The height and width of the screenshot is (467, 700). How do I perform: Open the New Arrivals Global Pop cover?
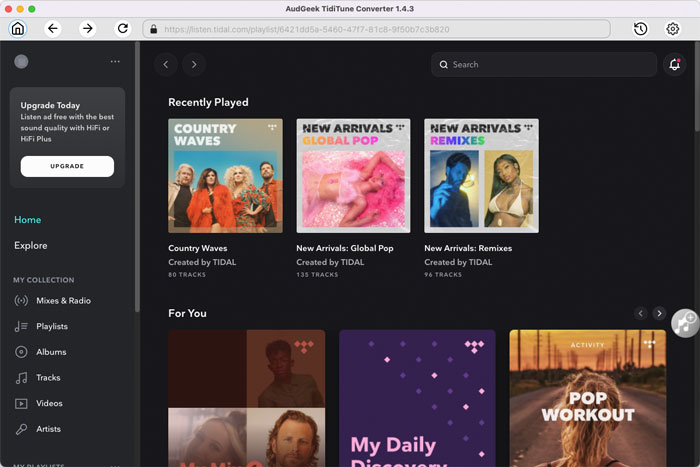pos(353,175)
